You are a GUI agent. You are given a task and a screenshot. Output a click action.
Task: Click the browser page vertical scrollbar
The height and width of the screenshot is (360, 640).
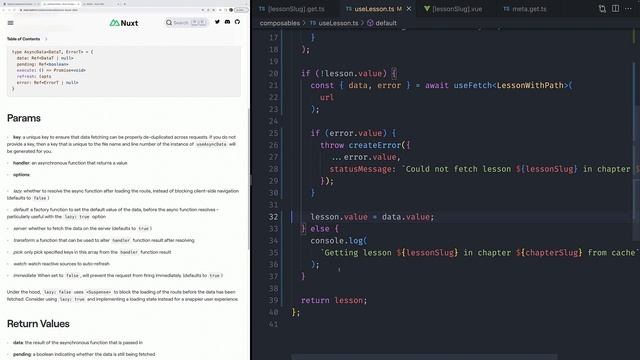tap(249, 180)
